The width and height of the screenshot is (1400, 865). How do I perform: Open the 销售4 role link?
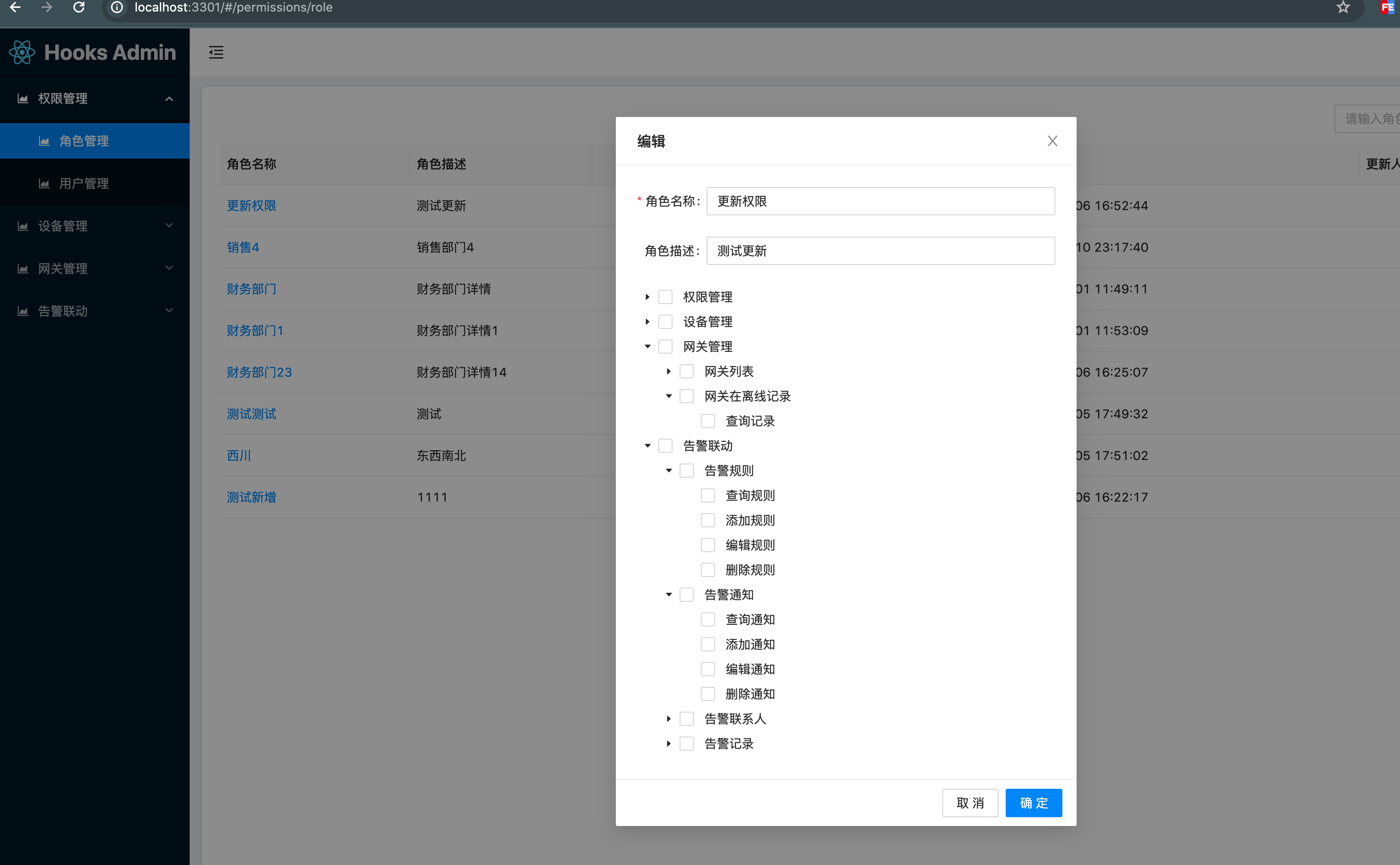pos(243,247)
